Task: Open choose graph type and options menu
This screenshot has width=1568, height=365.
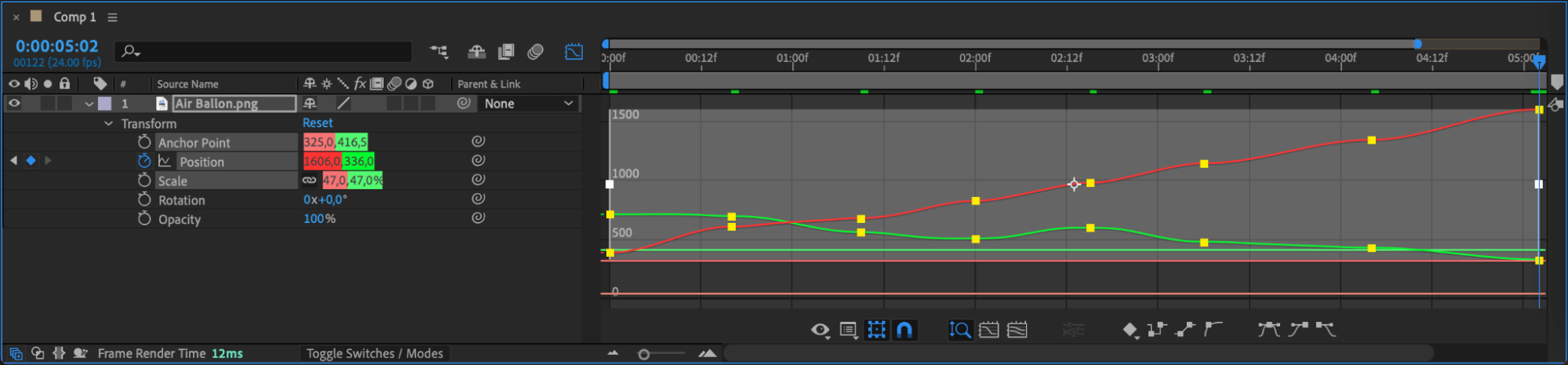Action: [x=849, y=330]
